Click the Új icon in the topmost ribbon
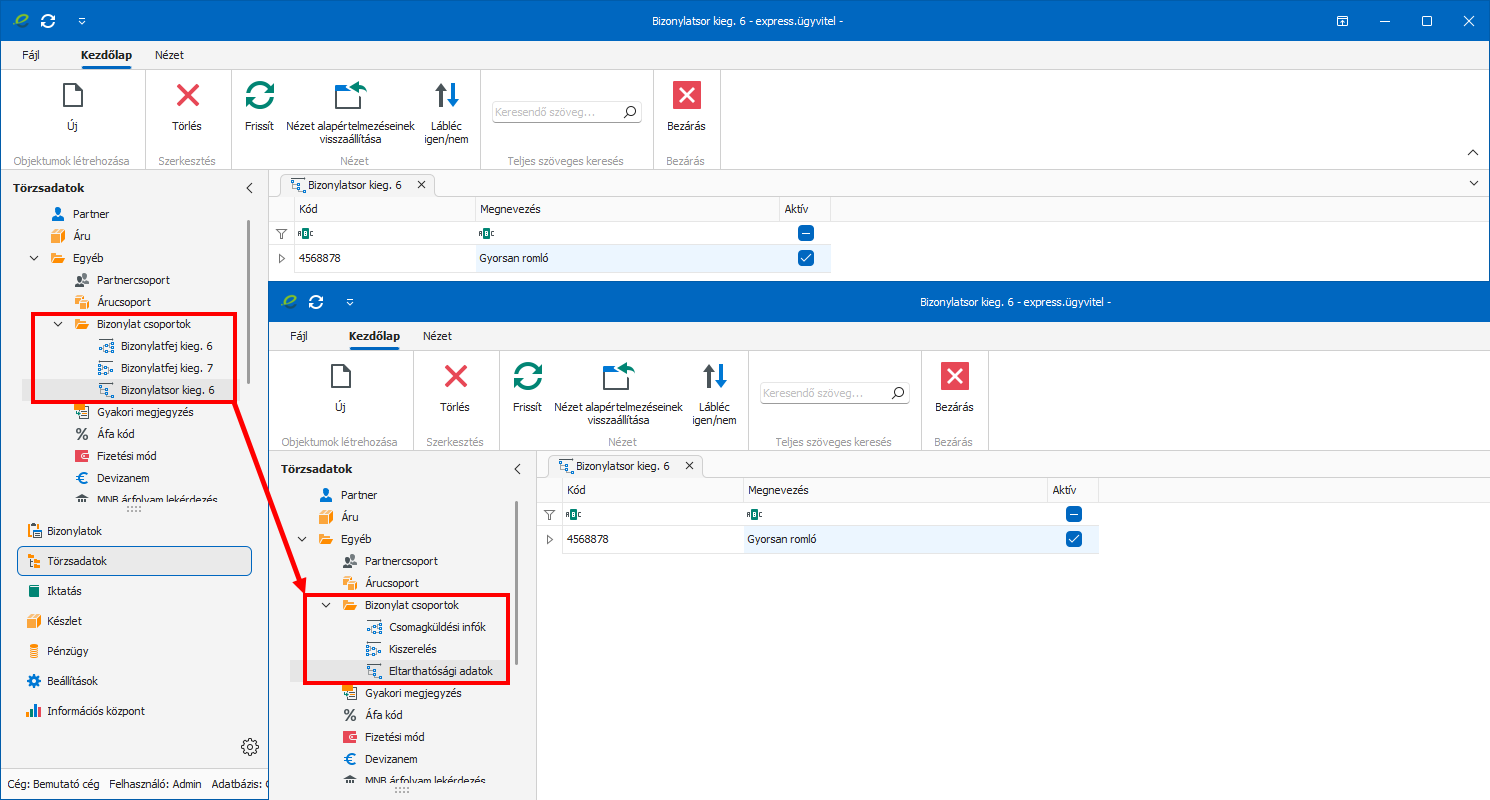 pos(72,96)
